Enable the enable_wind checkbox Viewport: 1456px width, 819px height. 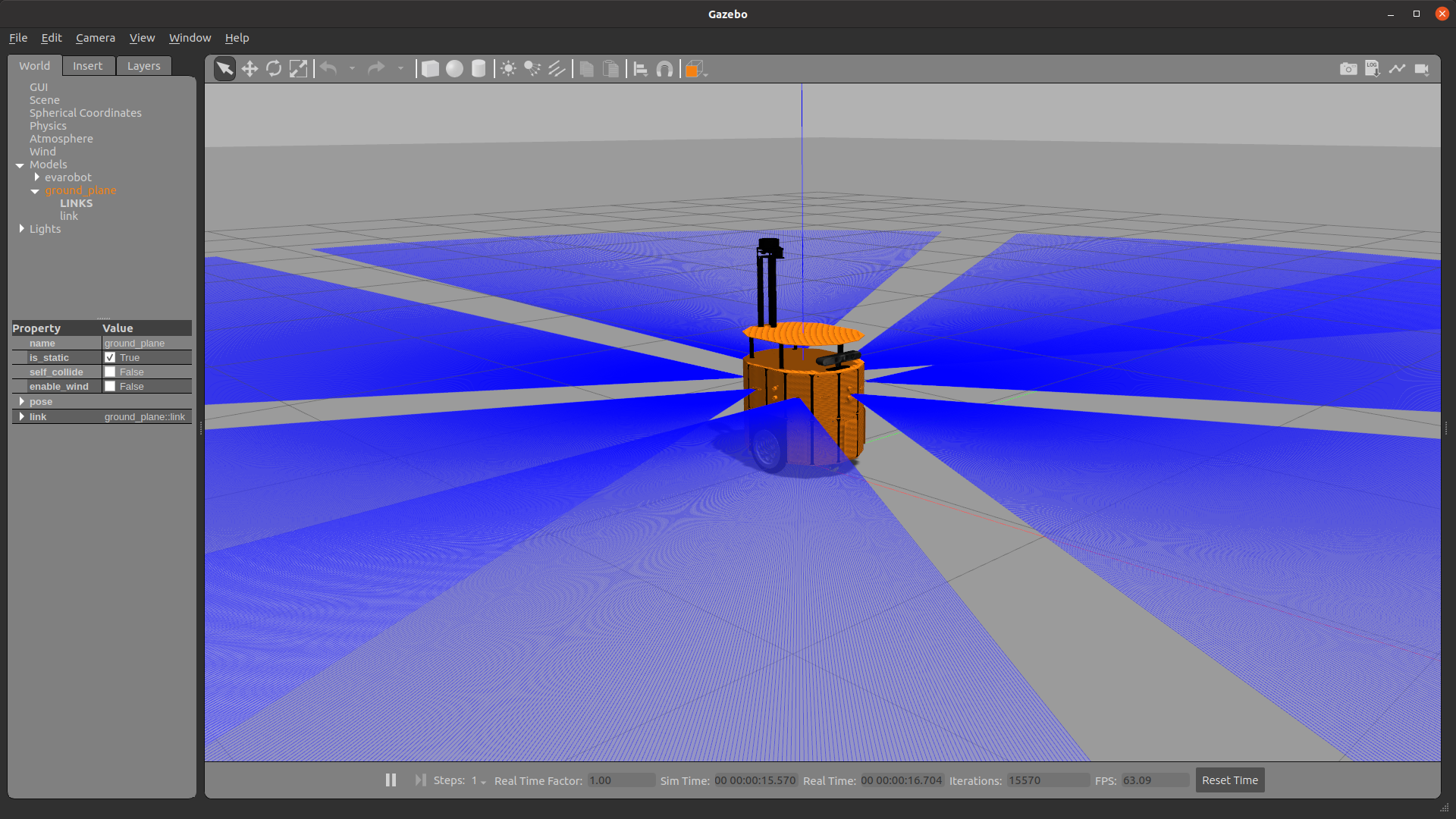110,386
